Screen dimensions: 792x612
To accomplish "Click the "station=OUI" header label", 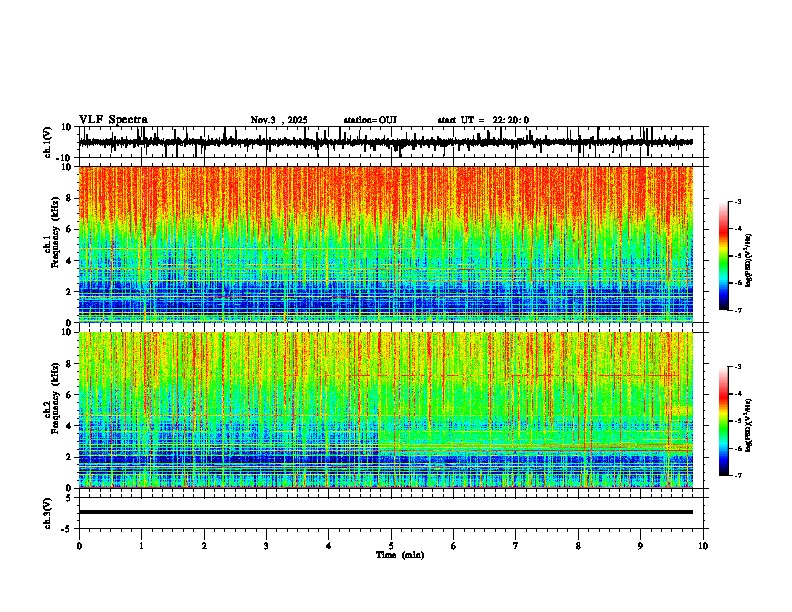I will click(370, 120).
